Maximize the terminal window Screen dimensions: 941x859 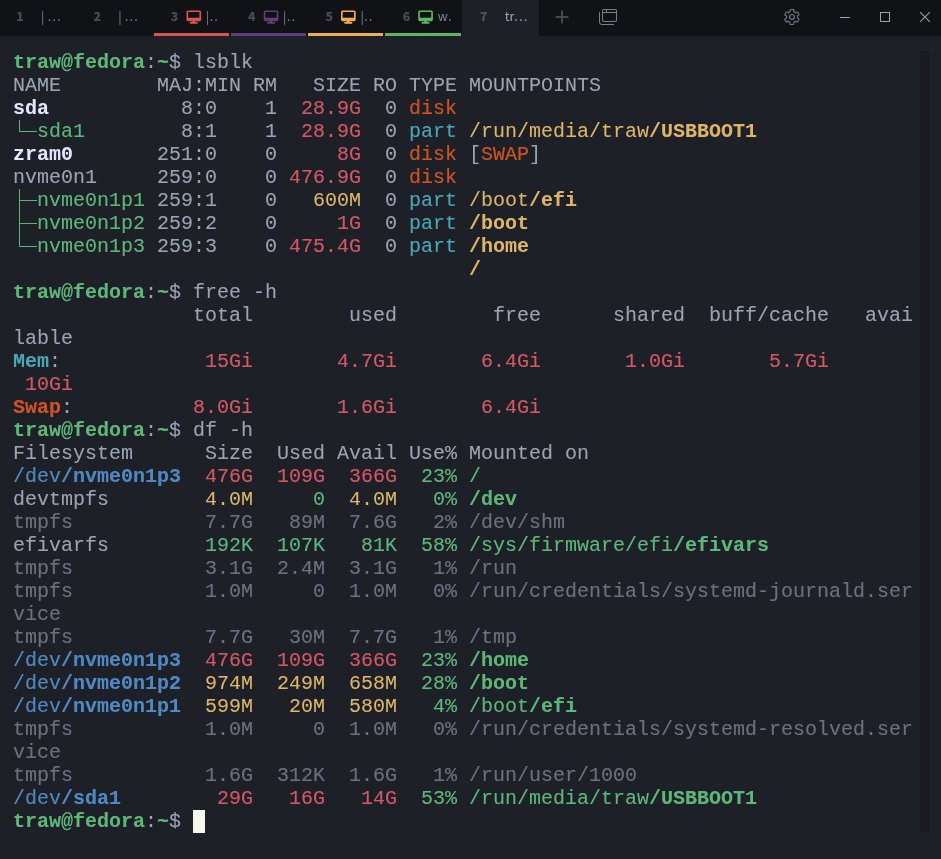[x=885, y=17]
